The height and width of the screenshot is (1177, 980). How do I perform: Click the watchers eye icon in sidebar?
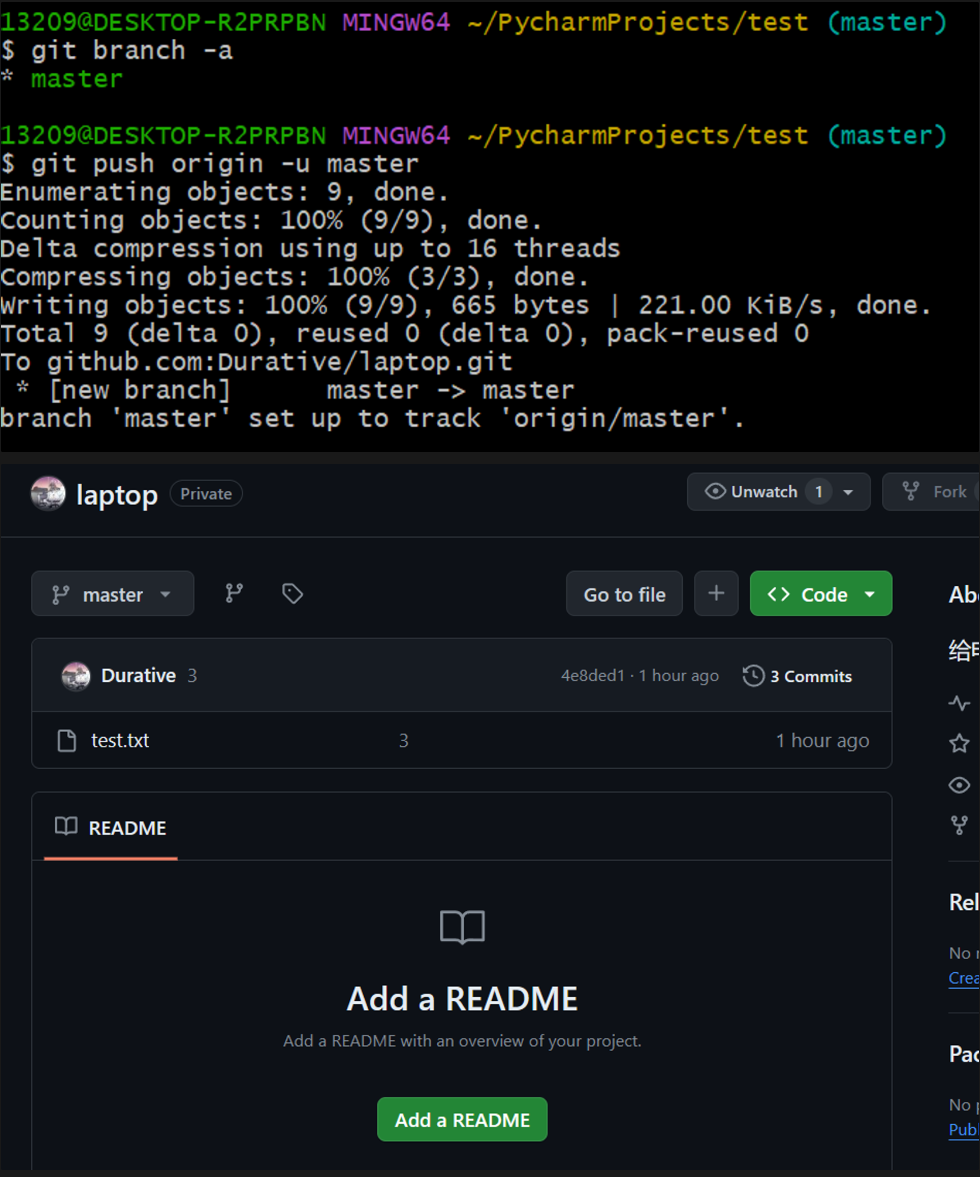click(959, 785)
